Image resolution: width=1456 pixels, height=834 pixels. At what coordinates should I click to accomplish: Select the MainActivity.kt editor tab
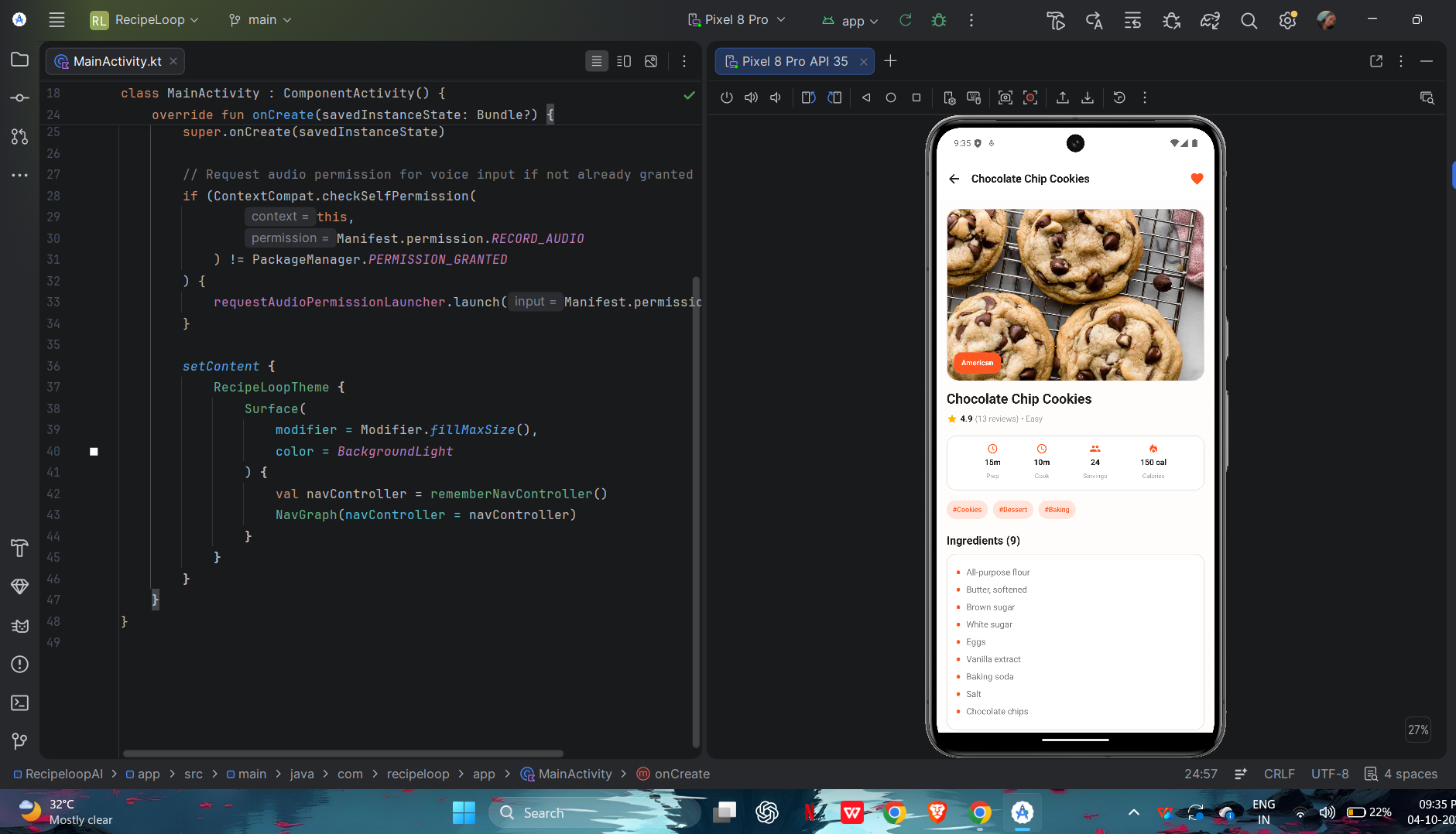point(115,61)
